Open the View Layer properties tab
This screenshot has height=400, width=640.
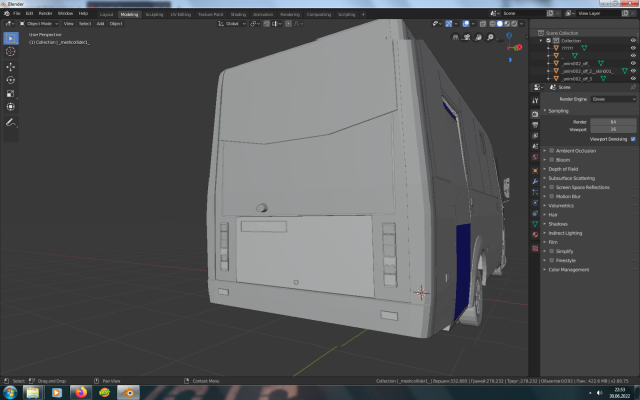535,135
